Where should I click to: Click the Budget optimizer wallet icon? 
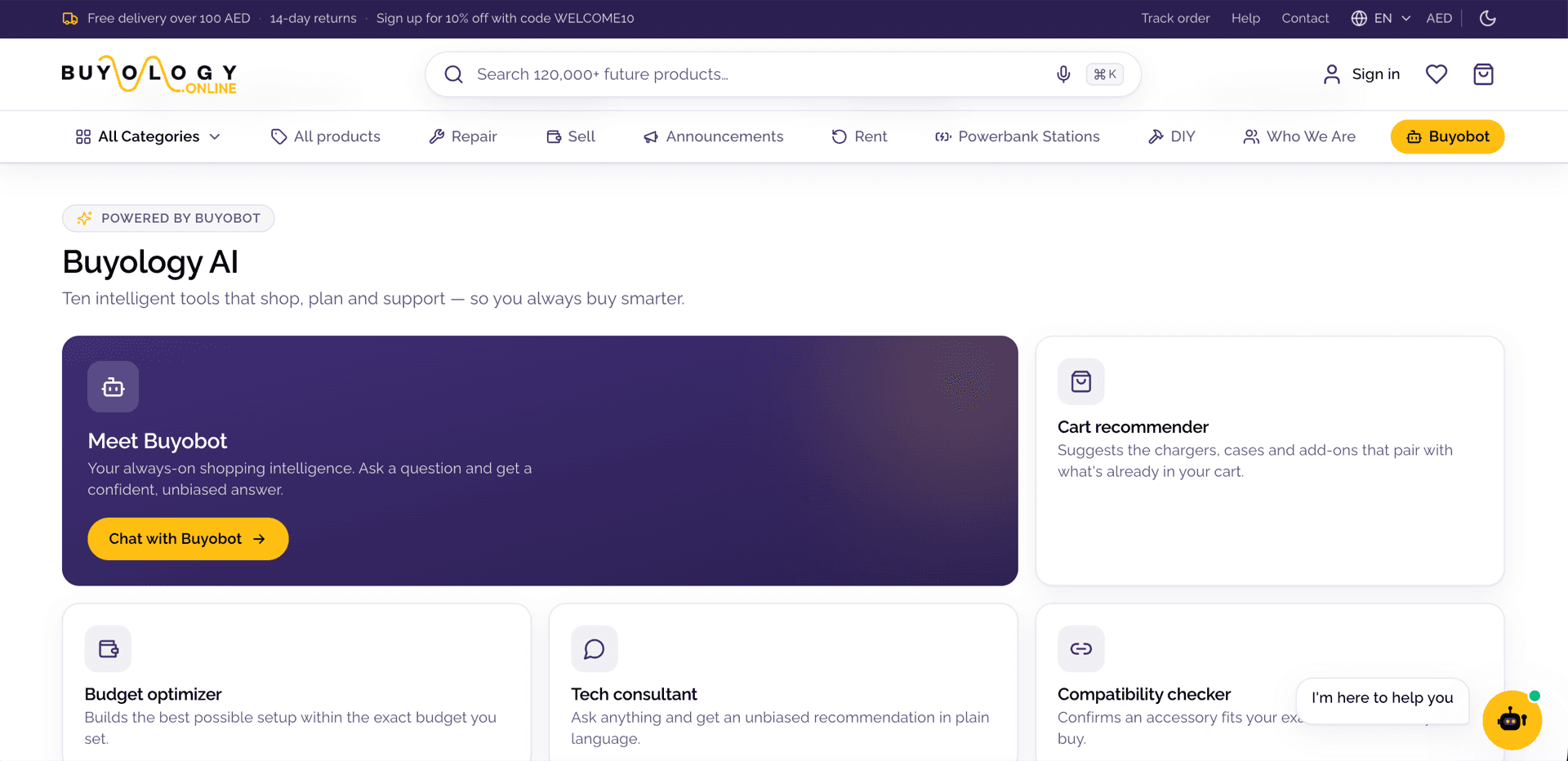pos(108,648)
